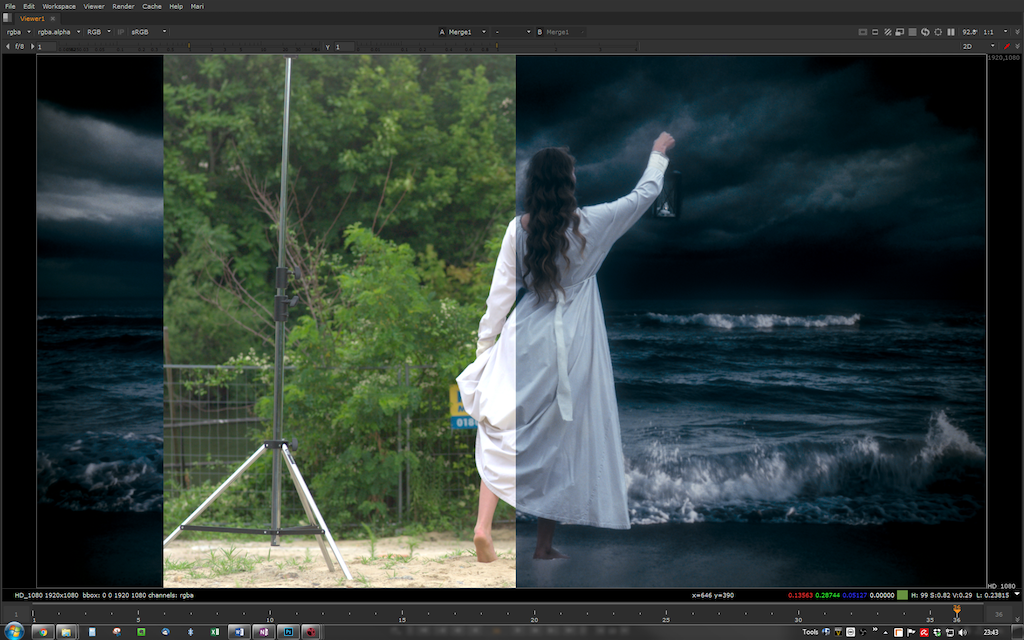Expand the sRGB colorspace dropdown
This screenshot has width=1024, height=640.
(x=148, y=32)
